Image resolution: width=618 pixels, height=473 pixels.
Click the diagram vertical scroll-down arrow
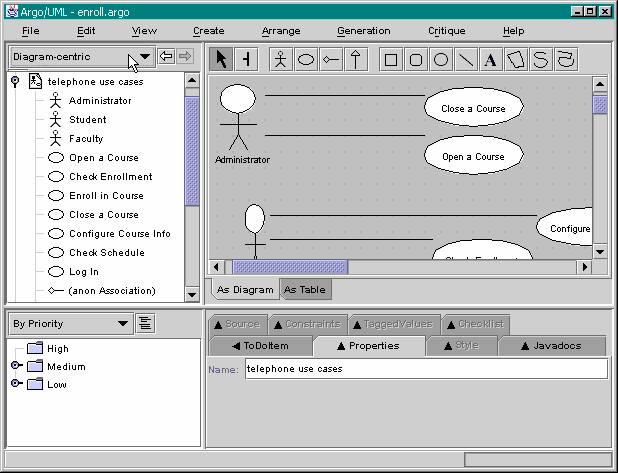pos(600,252)
